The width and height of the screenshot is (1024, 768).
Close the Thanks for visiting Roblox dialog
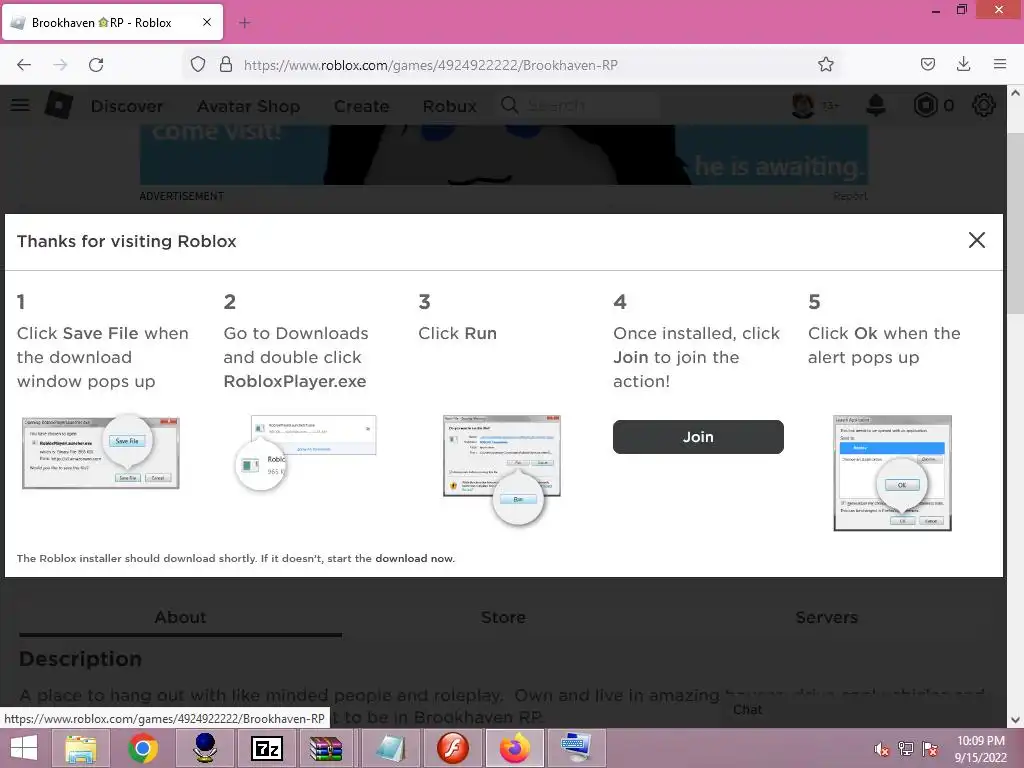click(x=976, y=240)
